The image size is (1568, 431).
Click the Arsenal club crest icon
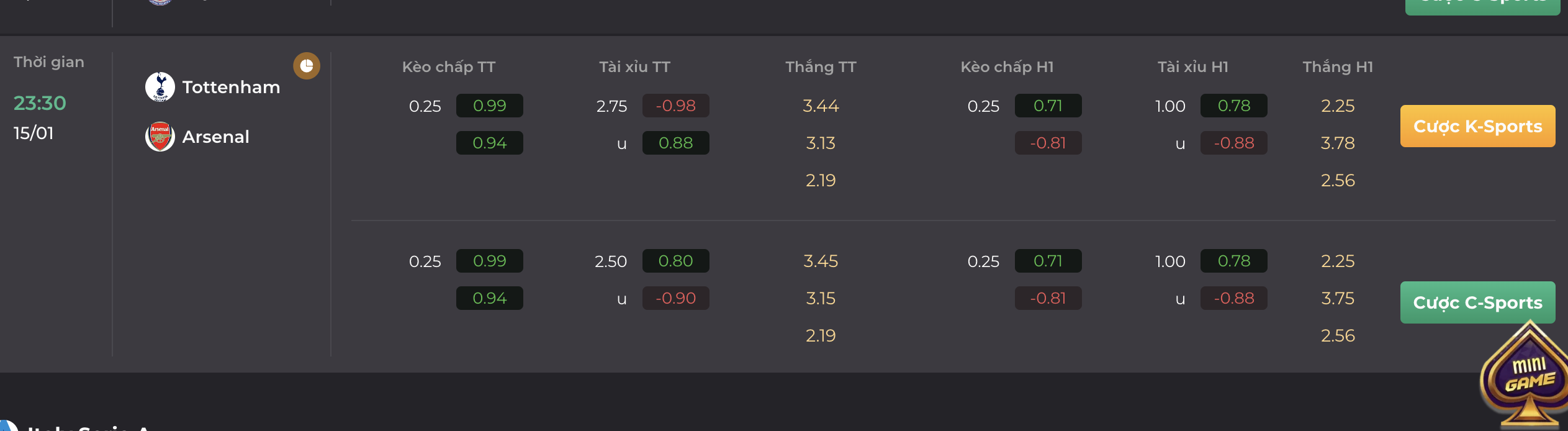160,137
